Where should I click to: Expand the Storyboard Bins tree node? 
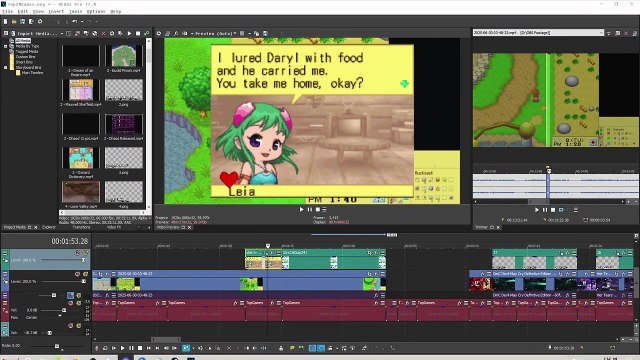click(6, 67)
